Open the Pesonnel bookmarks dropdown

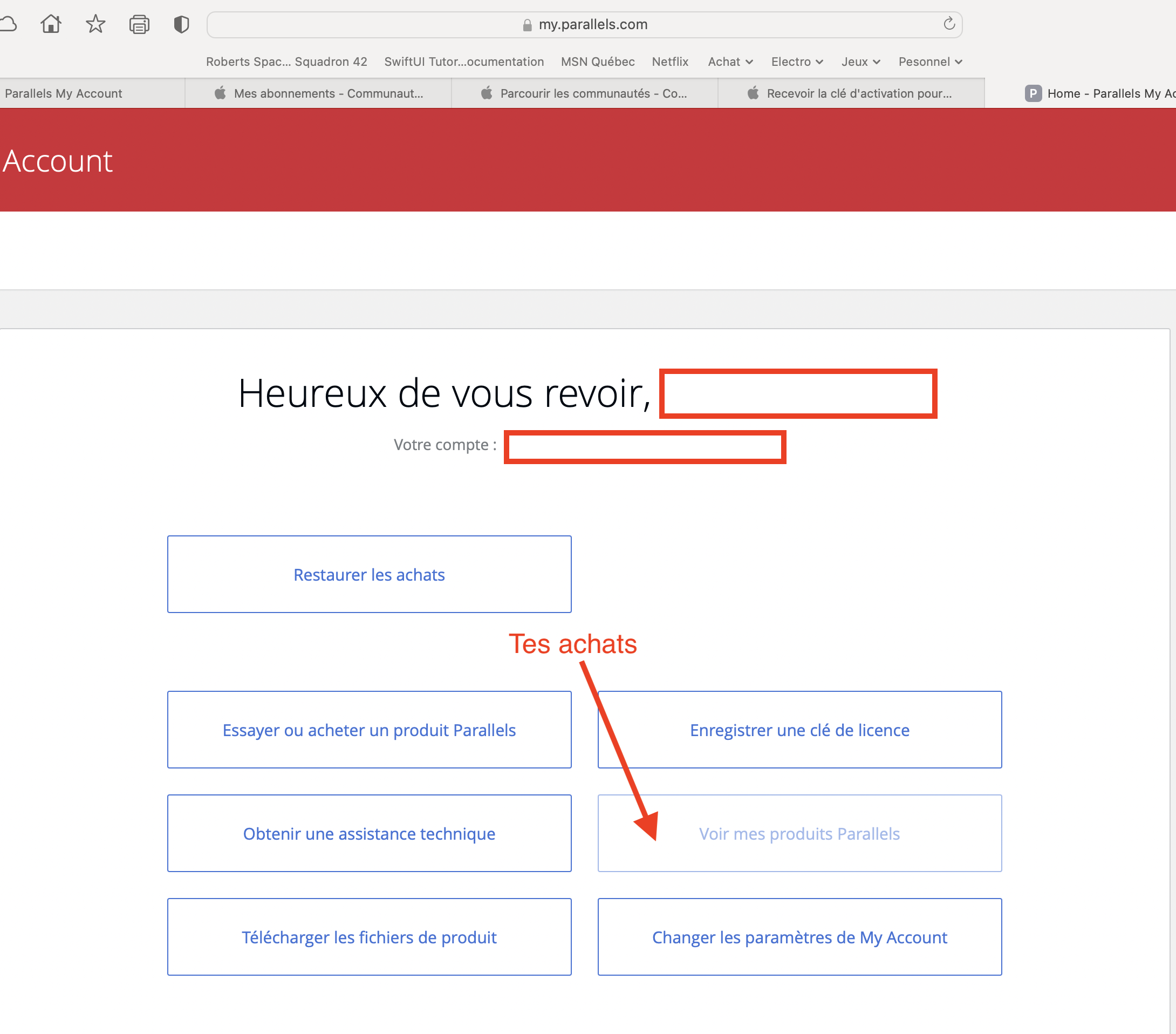click(930, 62)
